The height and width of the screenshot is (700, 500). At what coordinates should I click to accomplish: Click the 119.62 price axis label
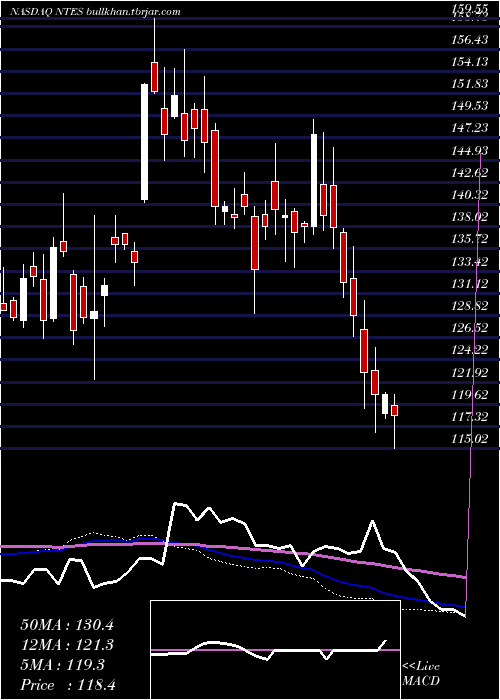pos(470,395)
